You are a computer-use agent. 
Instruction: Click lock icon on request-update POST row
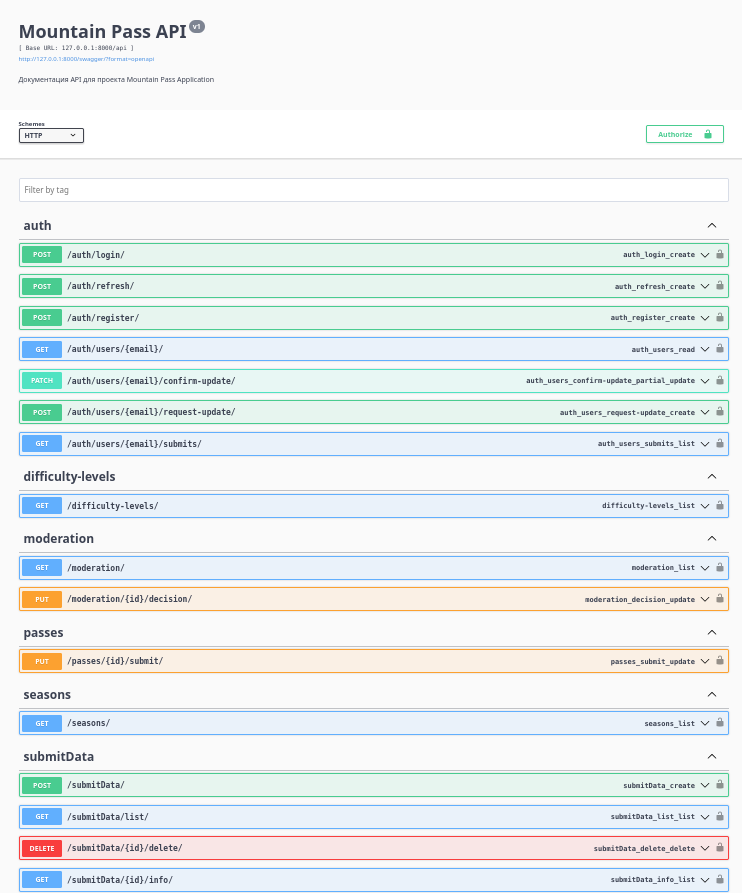pos(720,411)
